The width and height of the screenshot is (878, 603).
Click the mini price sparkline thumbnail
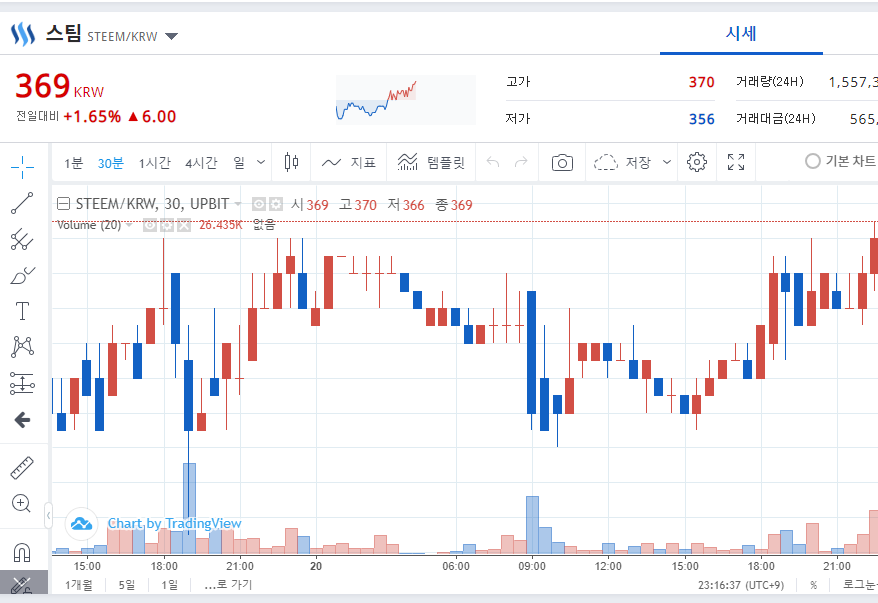click(x=406, y=100)
